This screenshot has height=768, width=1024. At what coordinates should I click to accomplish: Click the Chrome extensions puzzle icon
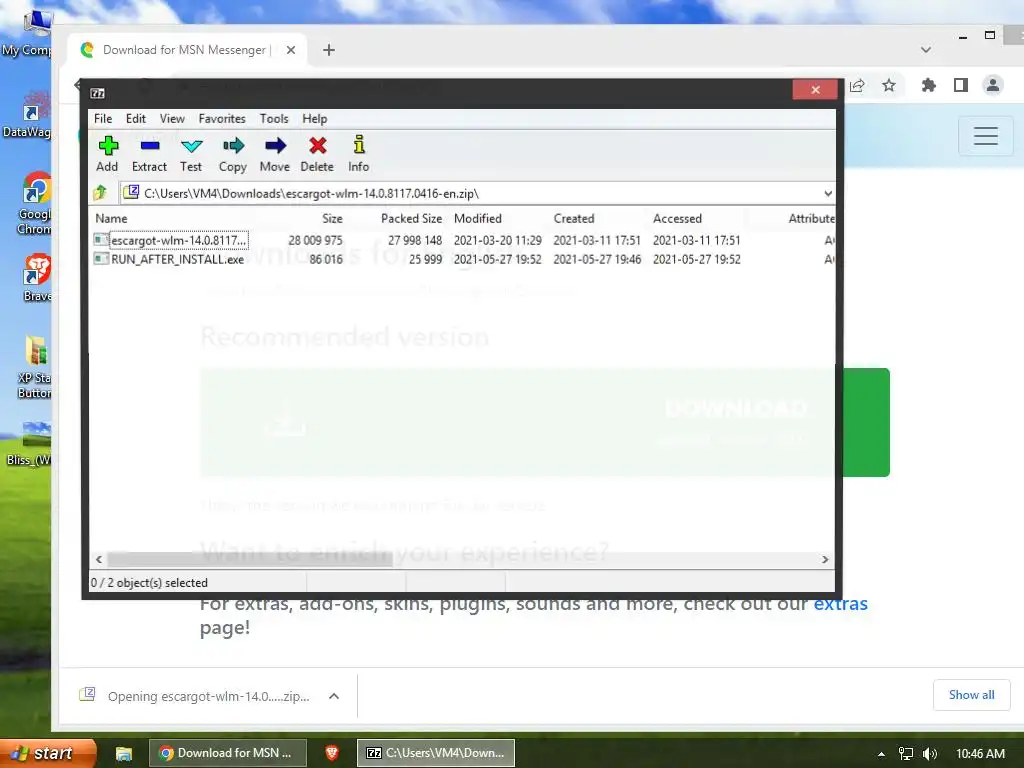pos(928,85)
